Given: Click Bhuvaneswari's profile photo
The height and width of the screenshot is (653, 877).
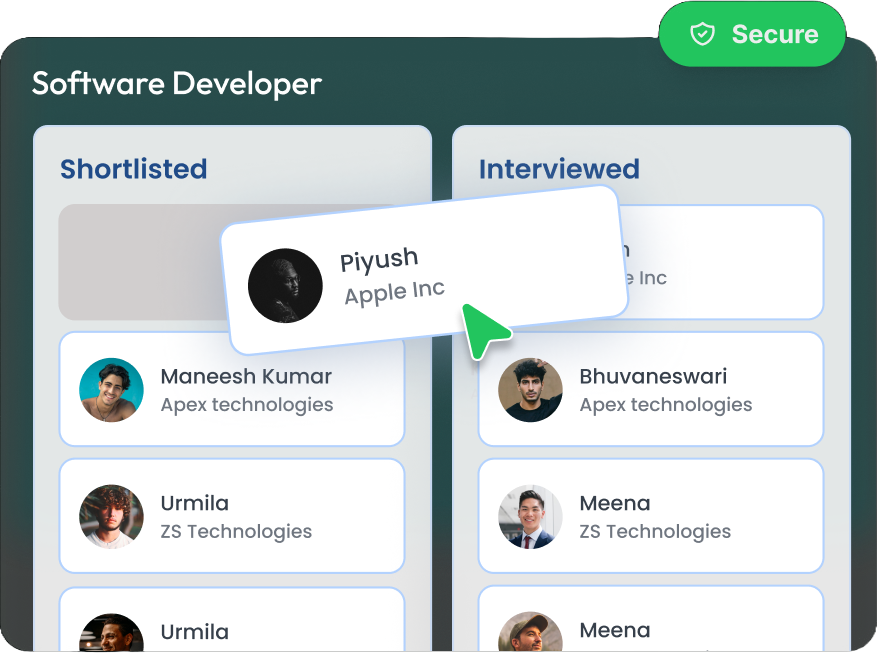Looking at the screenshot, I should pos(530,389).
